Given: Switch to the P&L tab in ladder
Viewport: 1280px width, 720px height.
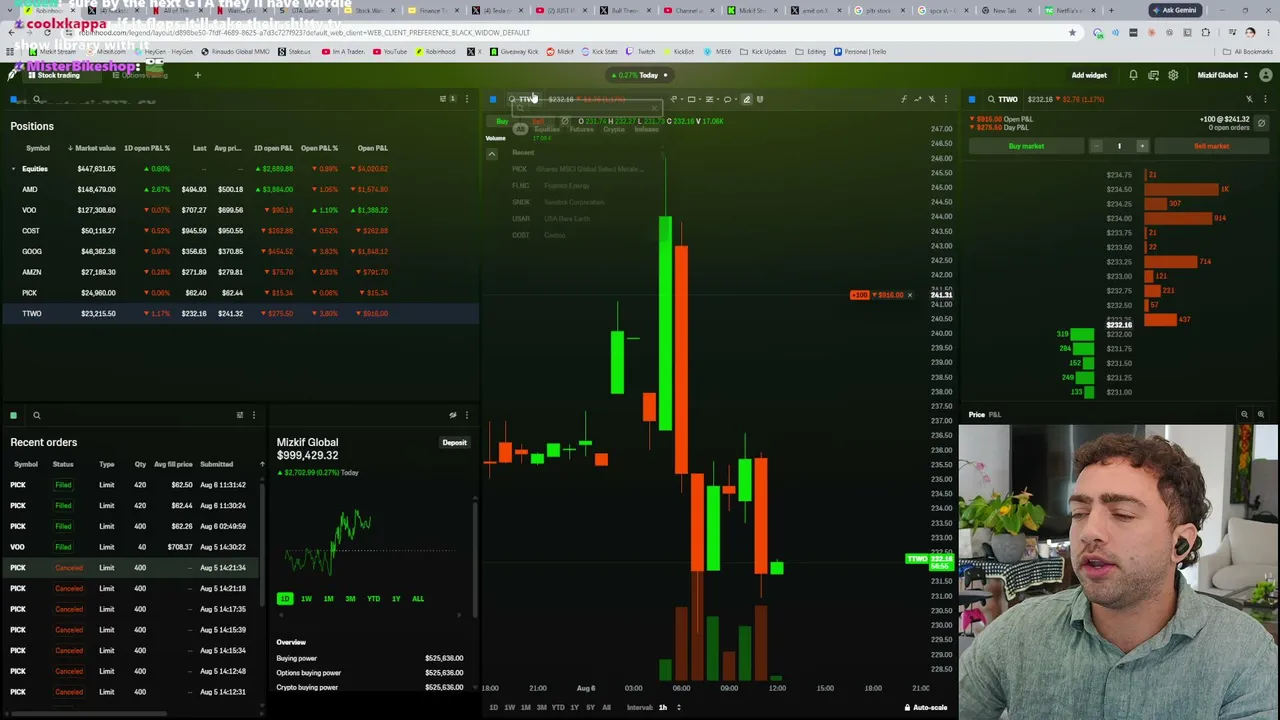Looking at the screenshot, I should click(x=995, y=414).
